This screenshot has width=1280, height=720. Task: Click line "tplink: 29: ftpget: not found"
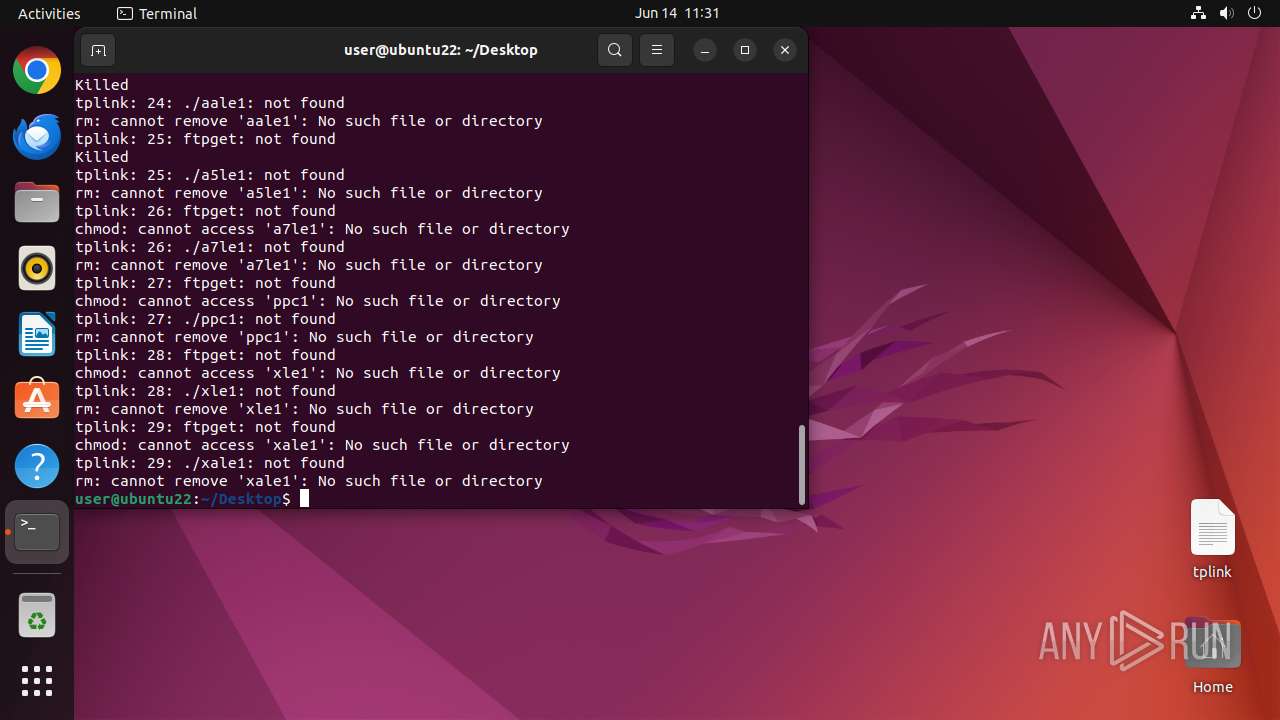pos(205,427)
